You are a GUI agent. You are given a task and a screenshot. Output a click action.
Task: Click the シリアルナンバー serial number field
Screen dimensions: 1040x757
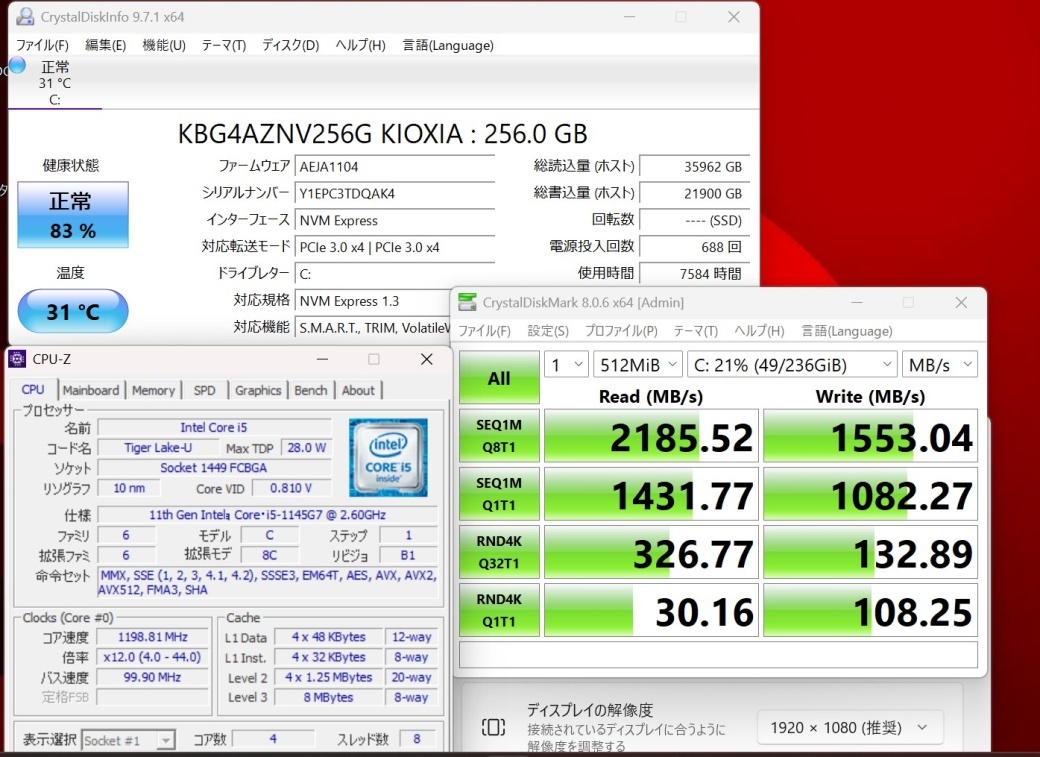394,194
